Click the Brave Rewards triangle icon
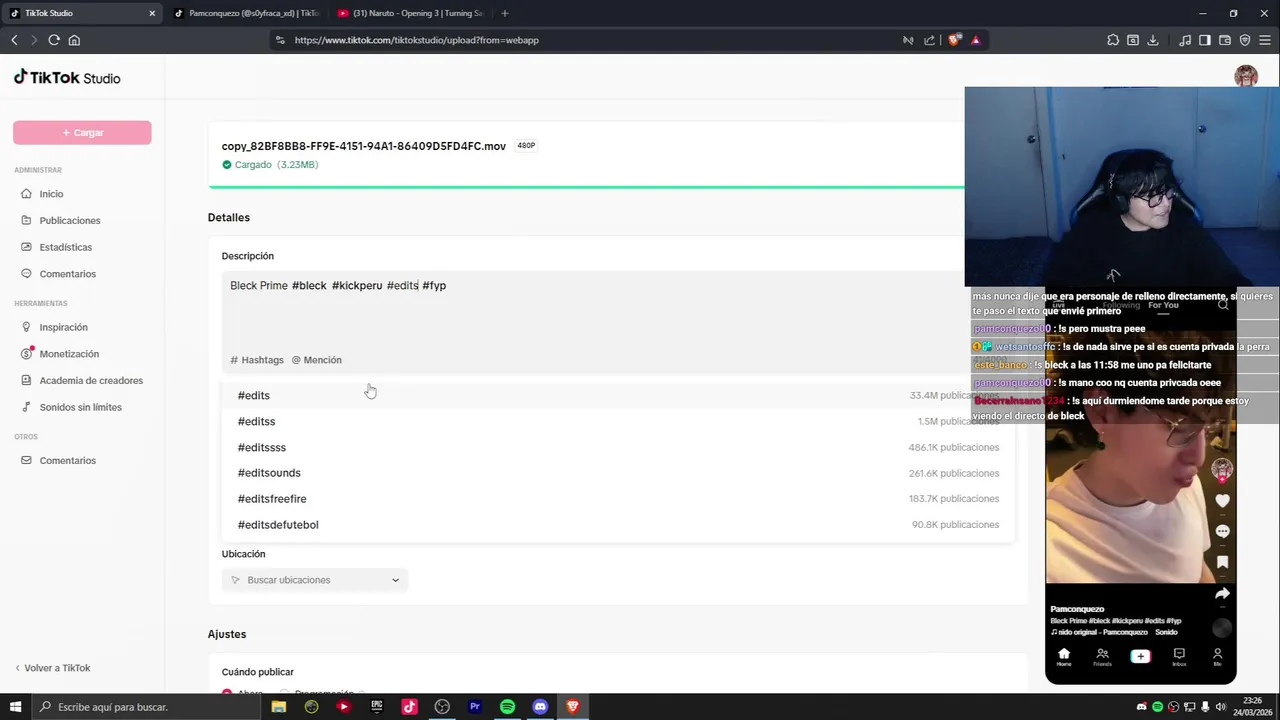The image size is (1280, 720). (x=975, y=40)
